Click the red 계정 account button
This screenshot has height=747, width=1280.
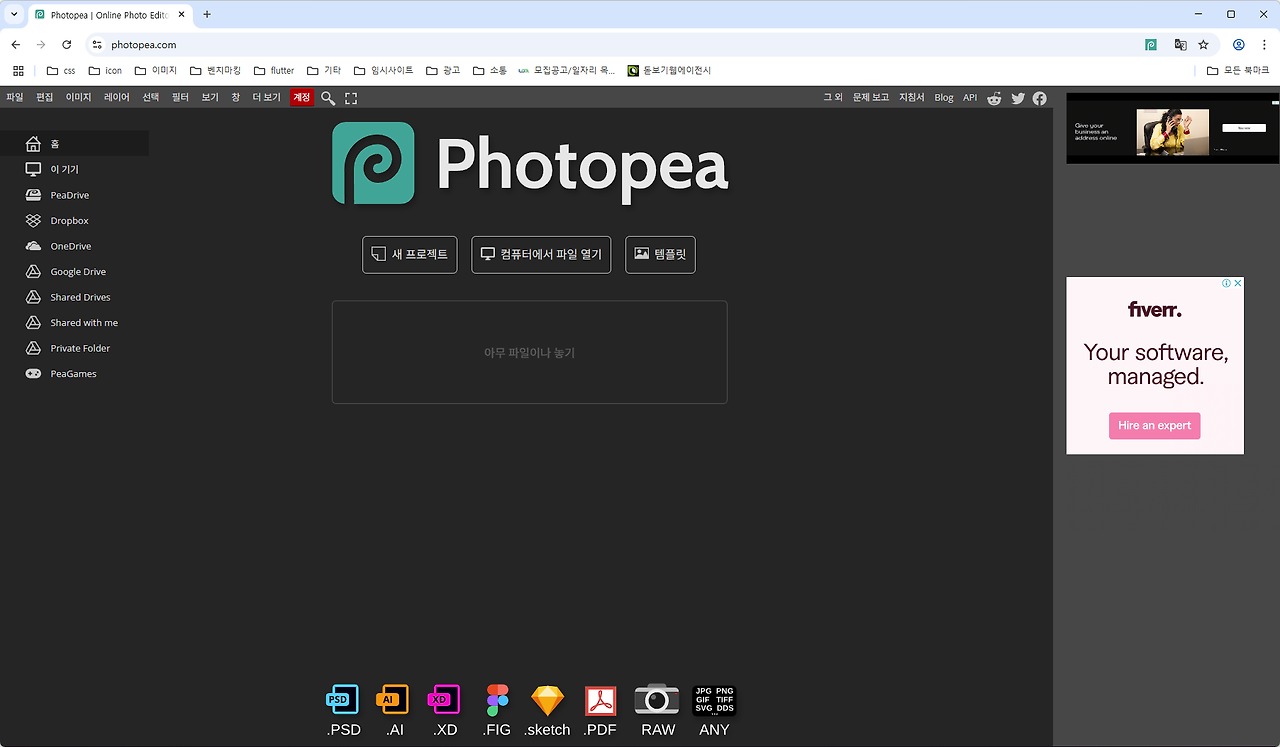click(x=302, y=98)
